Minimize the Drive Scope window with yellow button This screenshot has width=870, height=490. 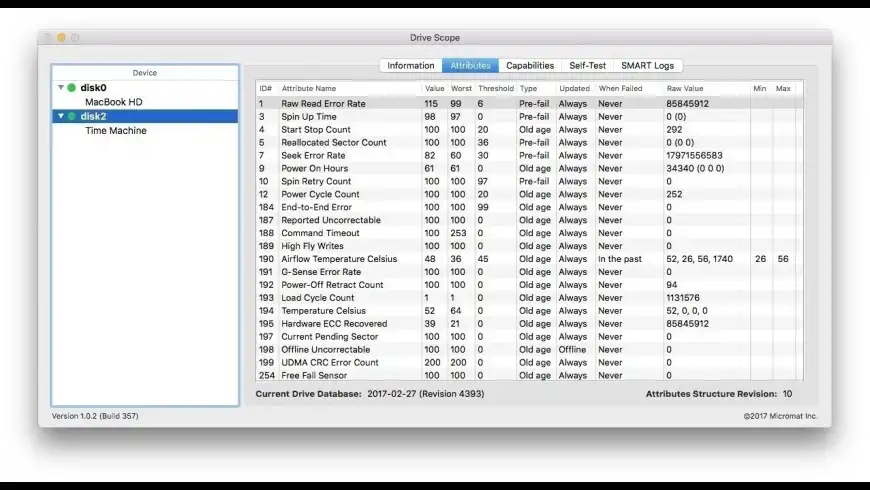coord(61,37)
